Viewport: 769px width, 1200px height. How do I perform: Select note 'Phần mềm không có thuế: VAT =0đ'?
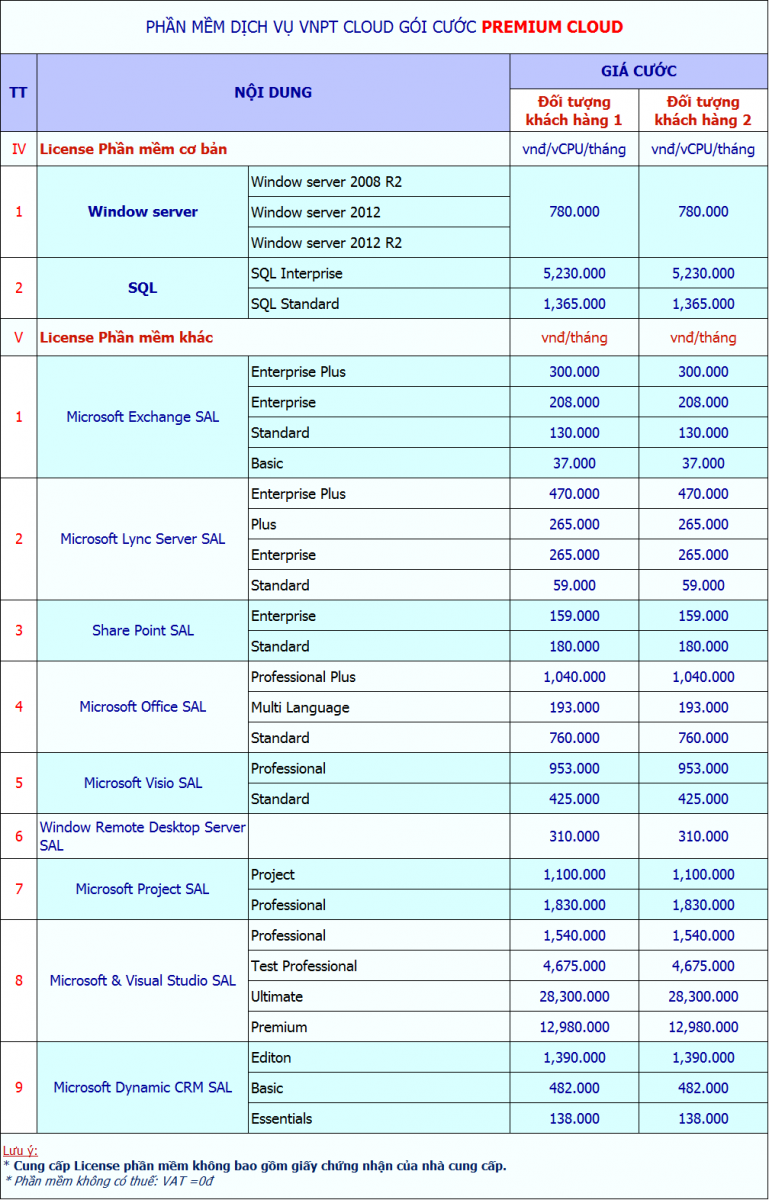pos(109,1181)
